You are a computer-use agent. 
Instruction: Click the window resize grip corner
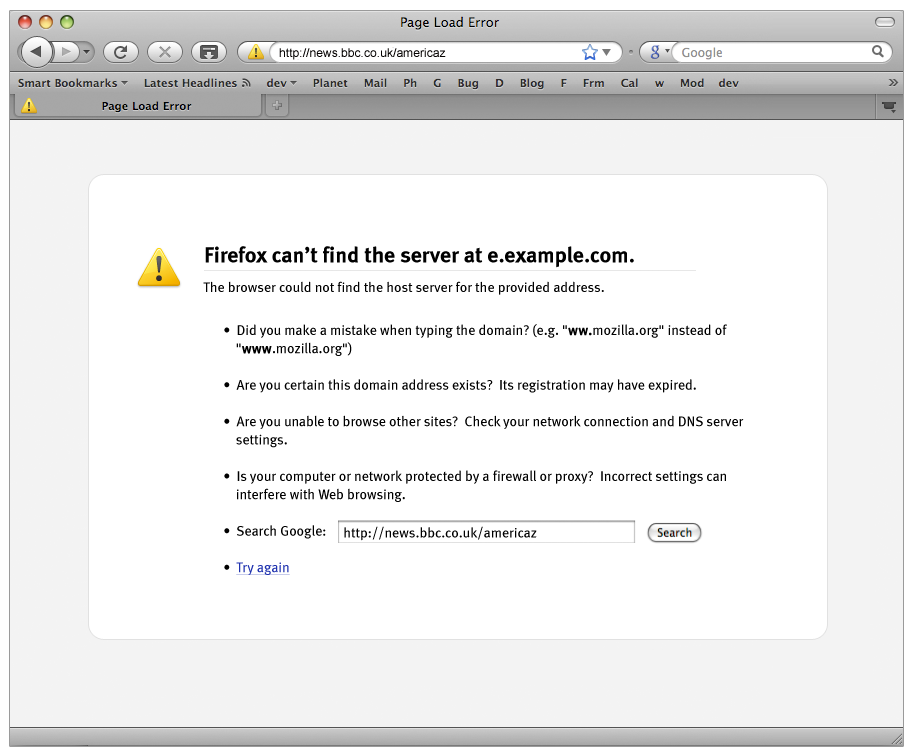[896, 738]
